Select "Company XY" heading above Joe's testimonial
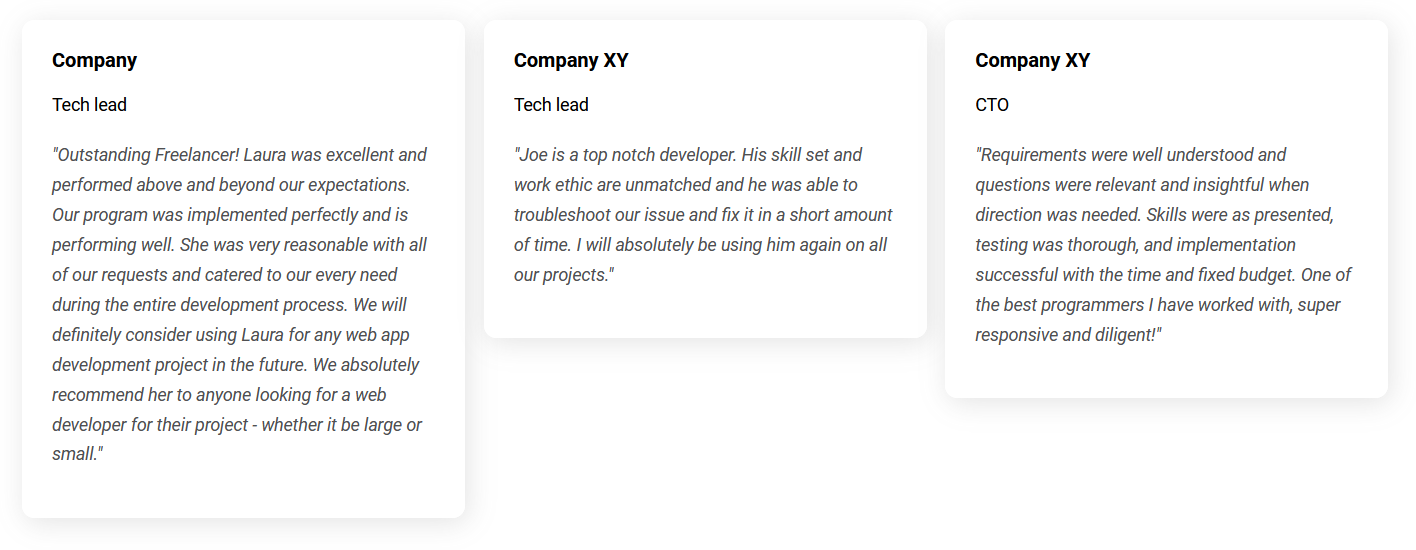 571,60
